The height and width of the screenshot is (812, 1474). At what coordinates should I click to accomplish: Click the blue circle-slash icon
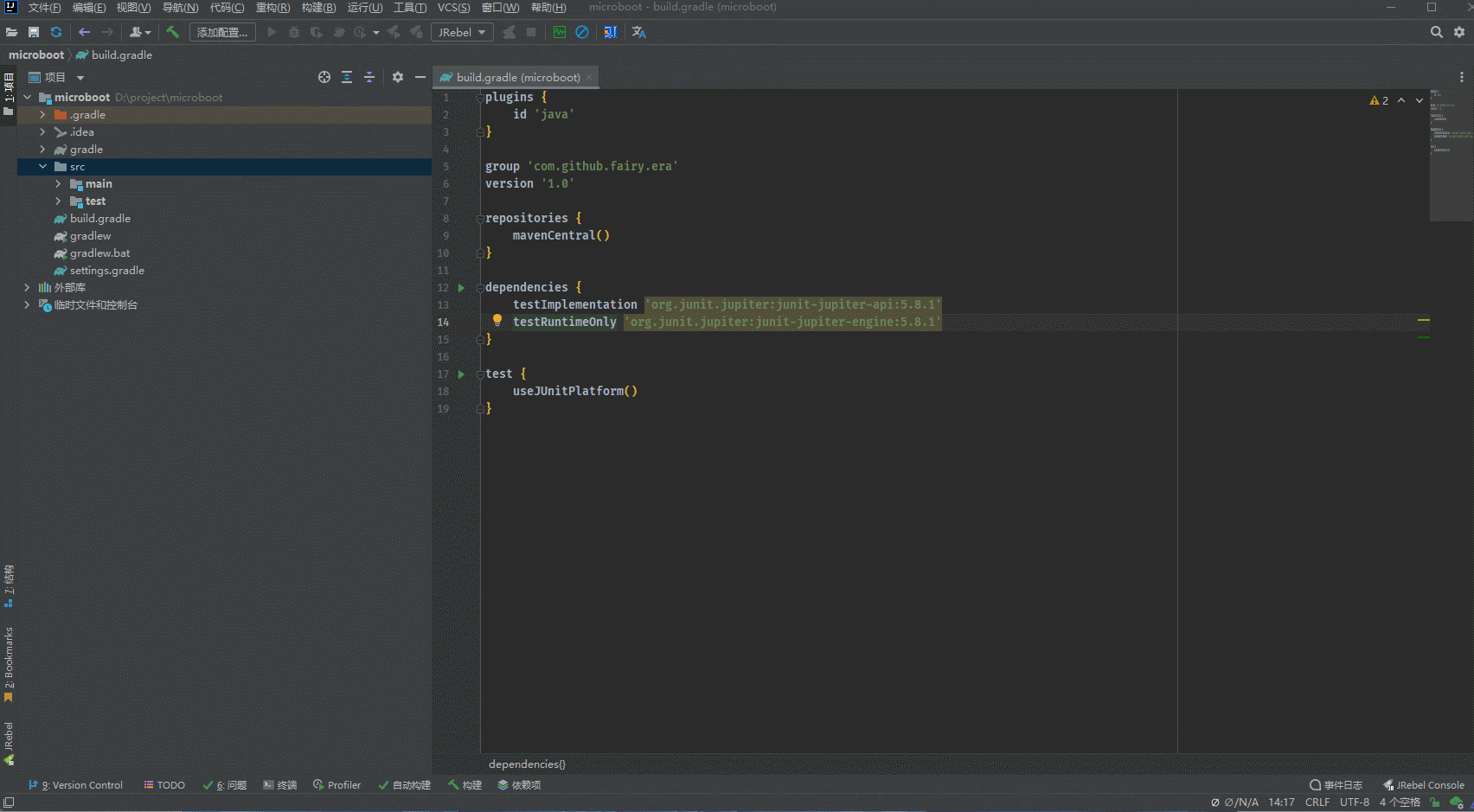tap(582, 32)
